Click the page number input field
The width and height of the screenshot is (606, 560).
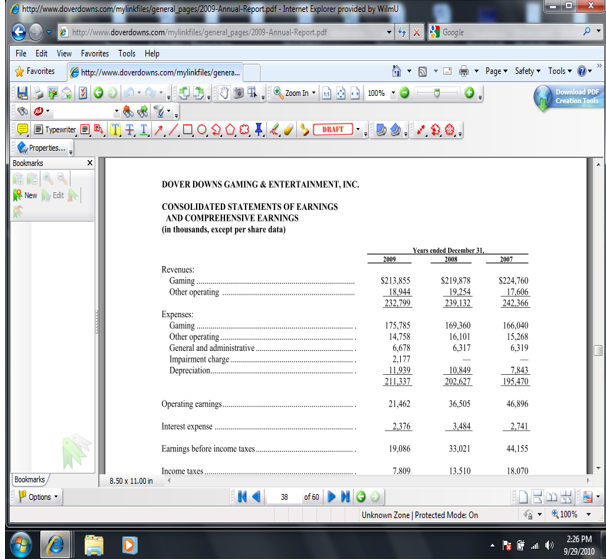pyautogui.click(x=285, y=497)
